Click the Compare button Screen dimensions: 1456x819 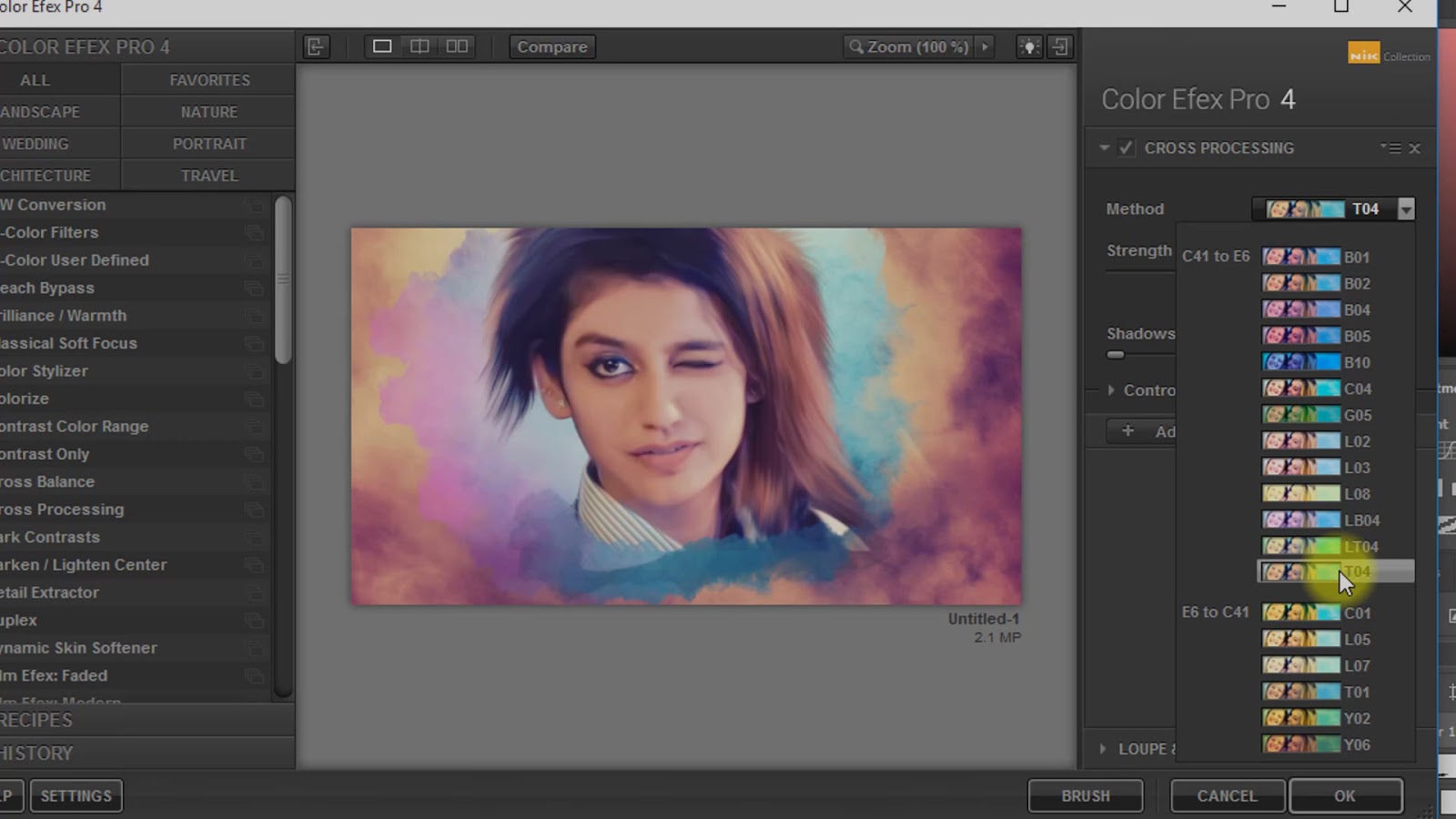[x=551, y=46]
